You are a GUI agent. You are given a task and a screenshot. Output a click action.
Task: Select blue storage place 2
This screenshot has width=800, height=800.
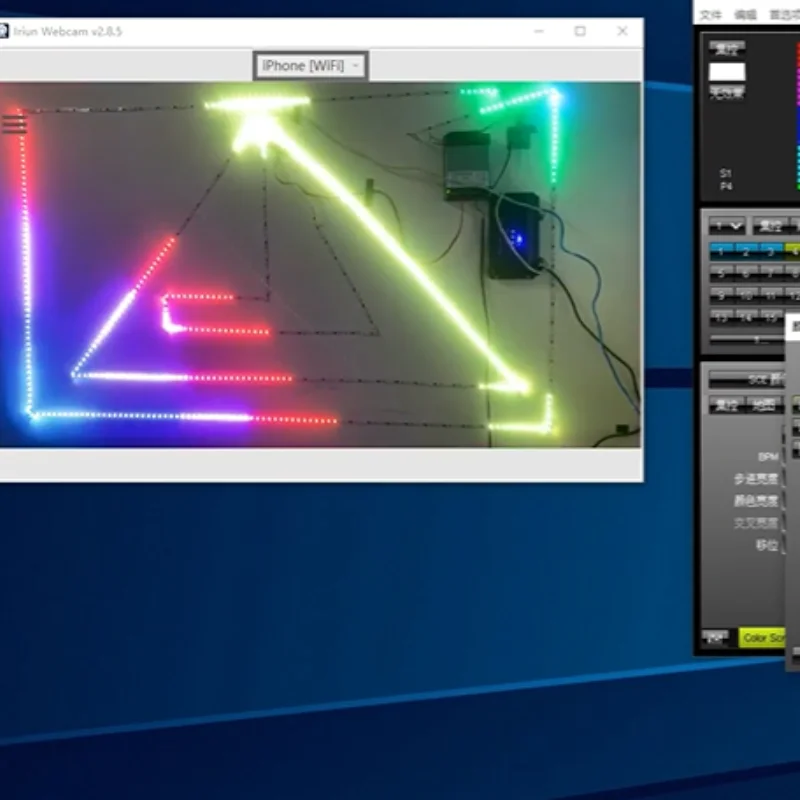[x=746, y=251]
